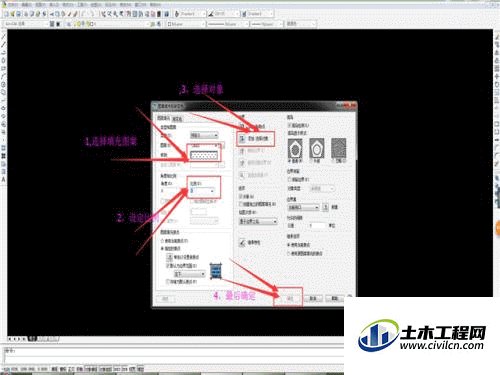500x375 pixels.
Task: Click the 'Click to set new origin' icon
Action: click(170, 257)
